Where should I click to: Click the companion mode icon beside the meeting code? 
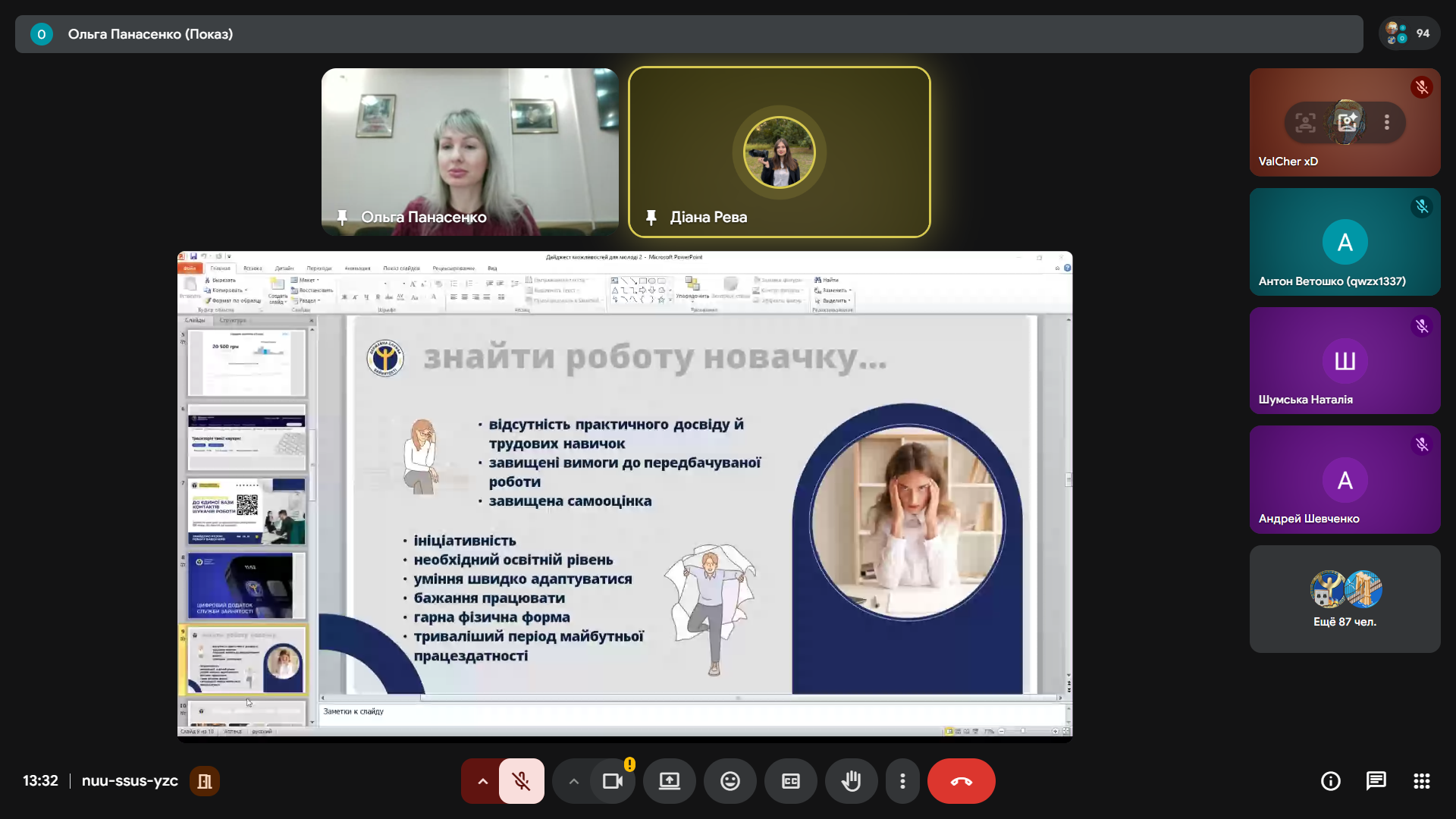[205, 781]
